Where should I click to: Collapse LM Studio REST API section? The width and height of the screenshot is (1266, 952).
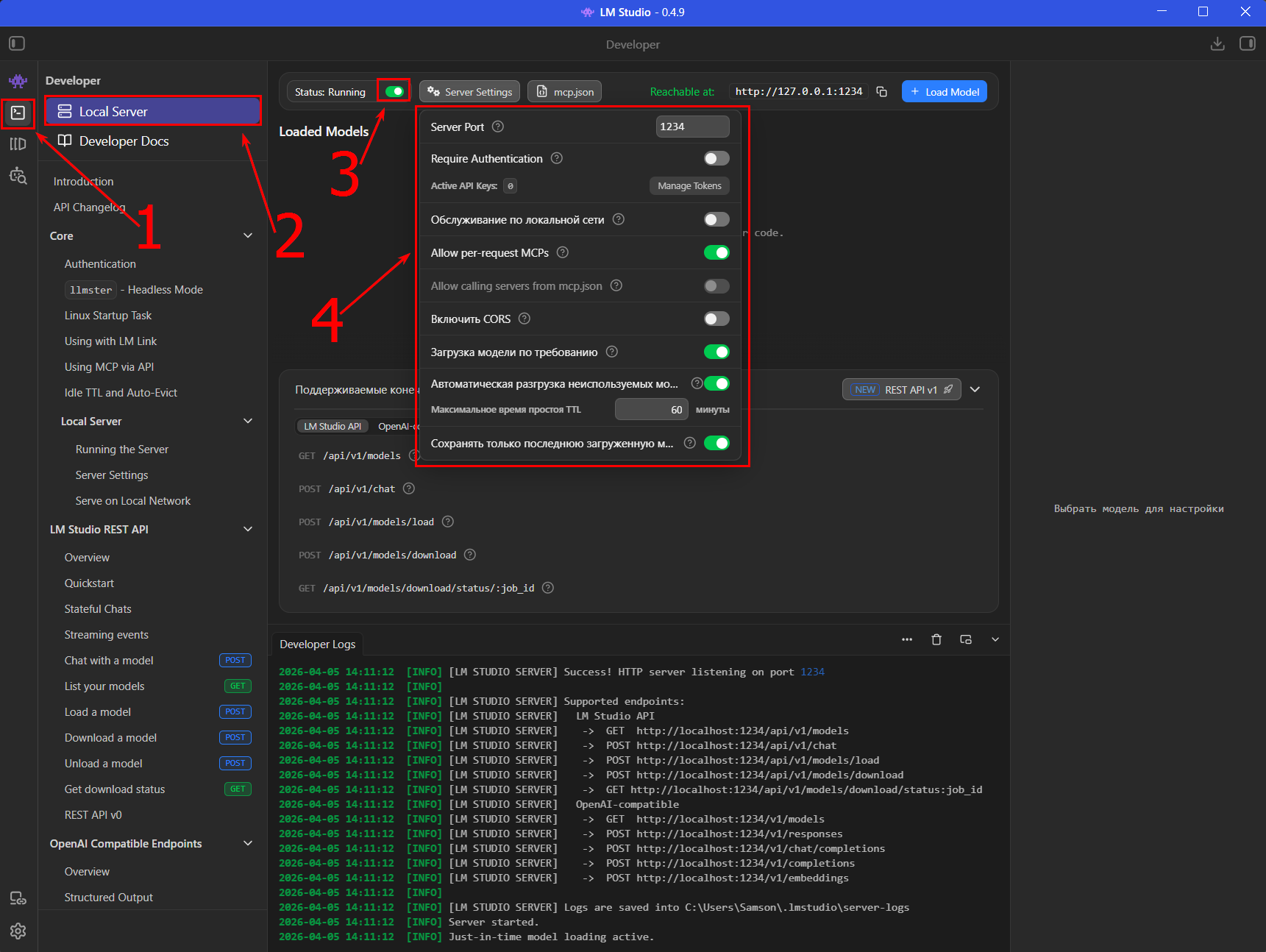(x=248, y=530)
